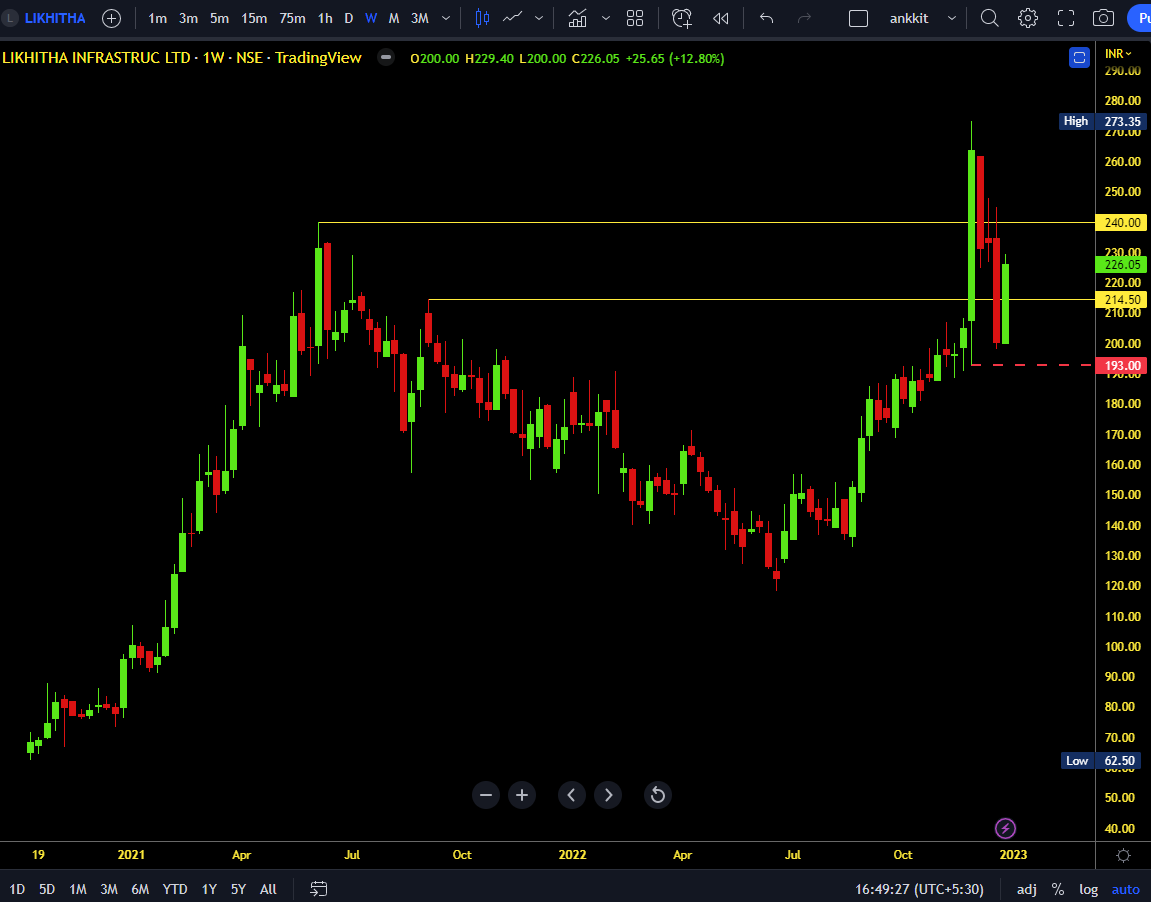Click the 214.50 yellow price label
This screenshot has width=1151, height=902.
coord(1121,299)
